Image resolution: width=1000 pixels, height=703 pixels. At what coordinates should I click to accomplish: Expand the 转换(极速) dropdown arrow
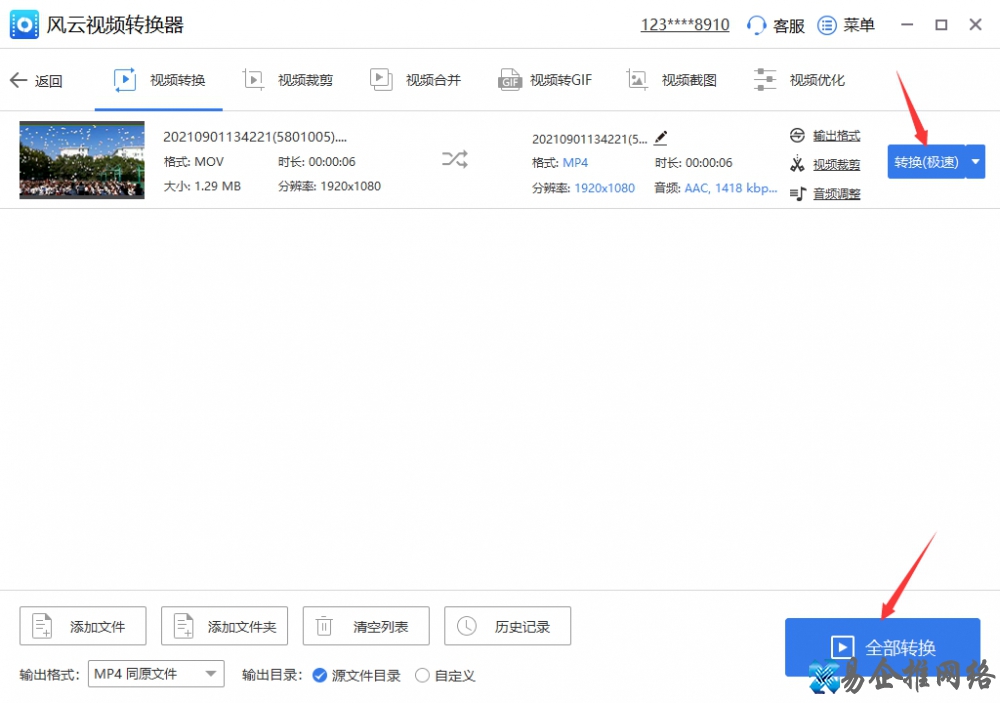pos(975,160)
